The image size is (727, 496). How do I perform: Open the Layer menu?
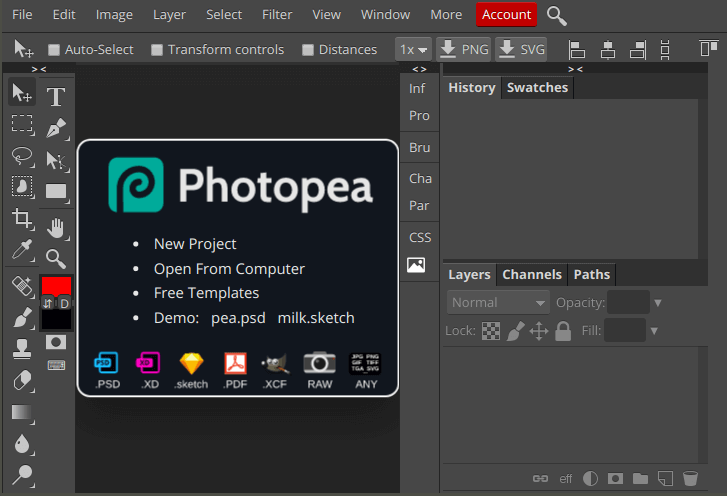pyautogui.click(x=169, y=15)
